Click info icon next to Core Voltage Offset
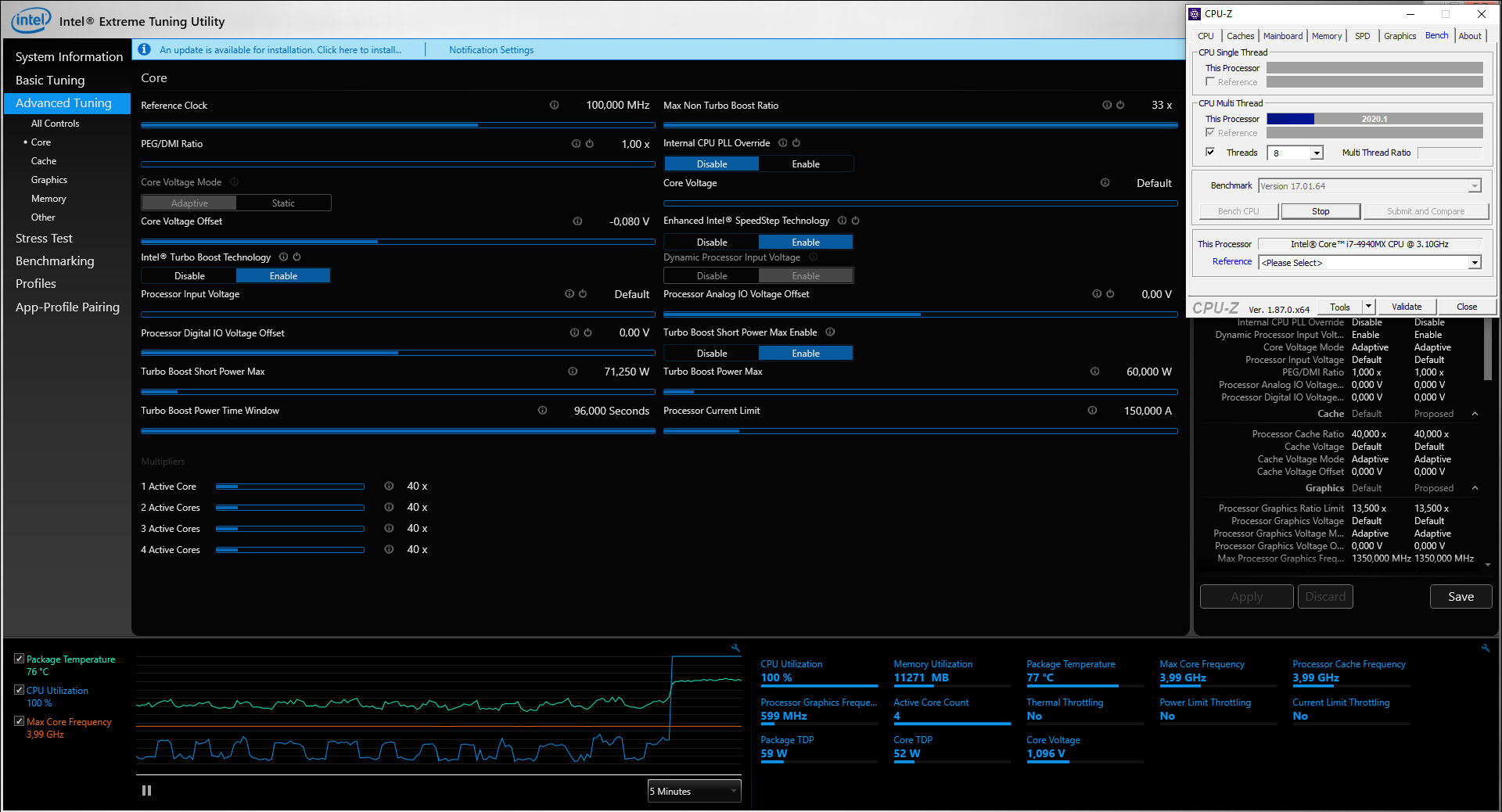This screenshot has width=1502, height=812. tap(577, 221)
